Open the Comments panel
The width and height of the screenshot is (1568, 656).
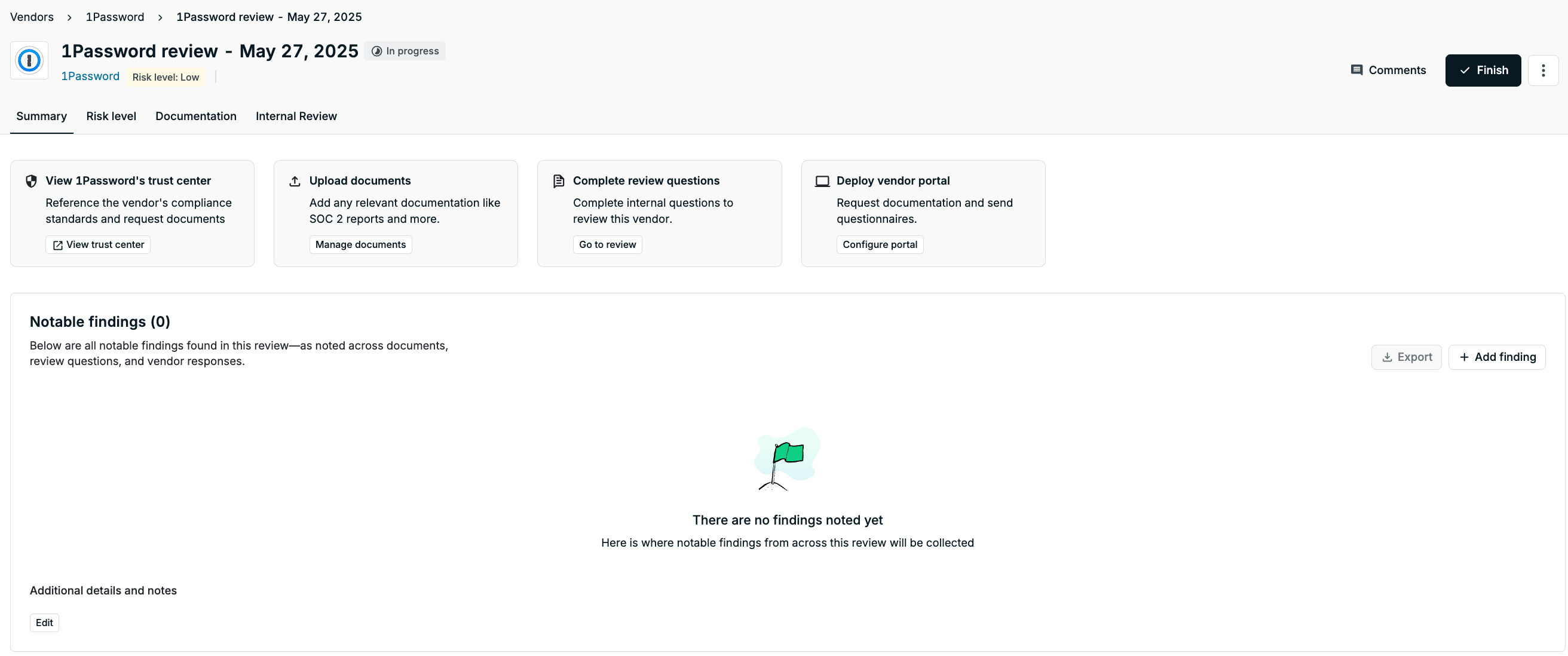tap(1388, 70)
